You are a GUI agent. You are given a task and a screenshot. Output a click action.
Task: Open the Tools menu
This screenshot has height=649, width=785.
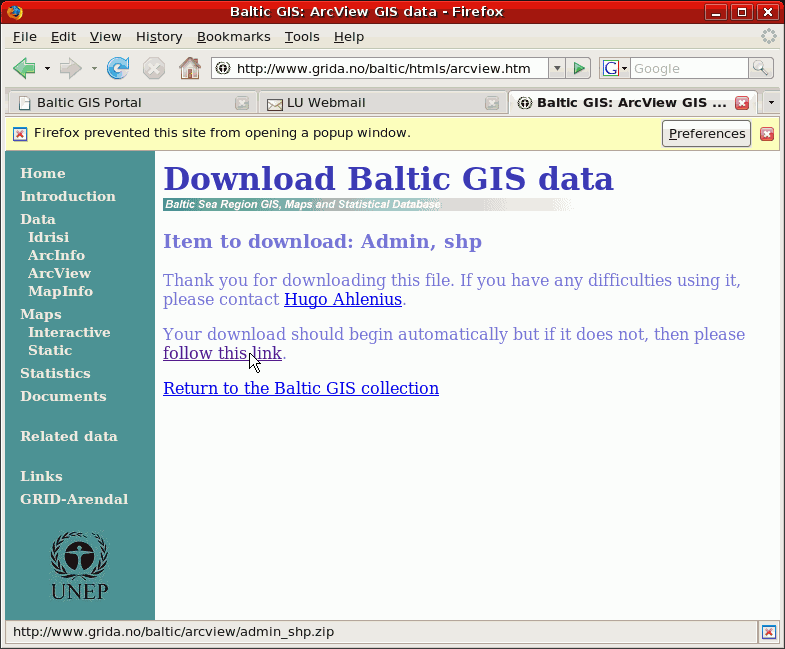tap(302, 37)
